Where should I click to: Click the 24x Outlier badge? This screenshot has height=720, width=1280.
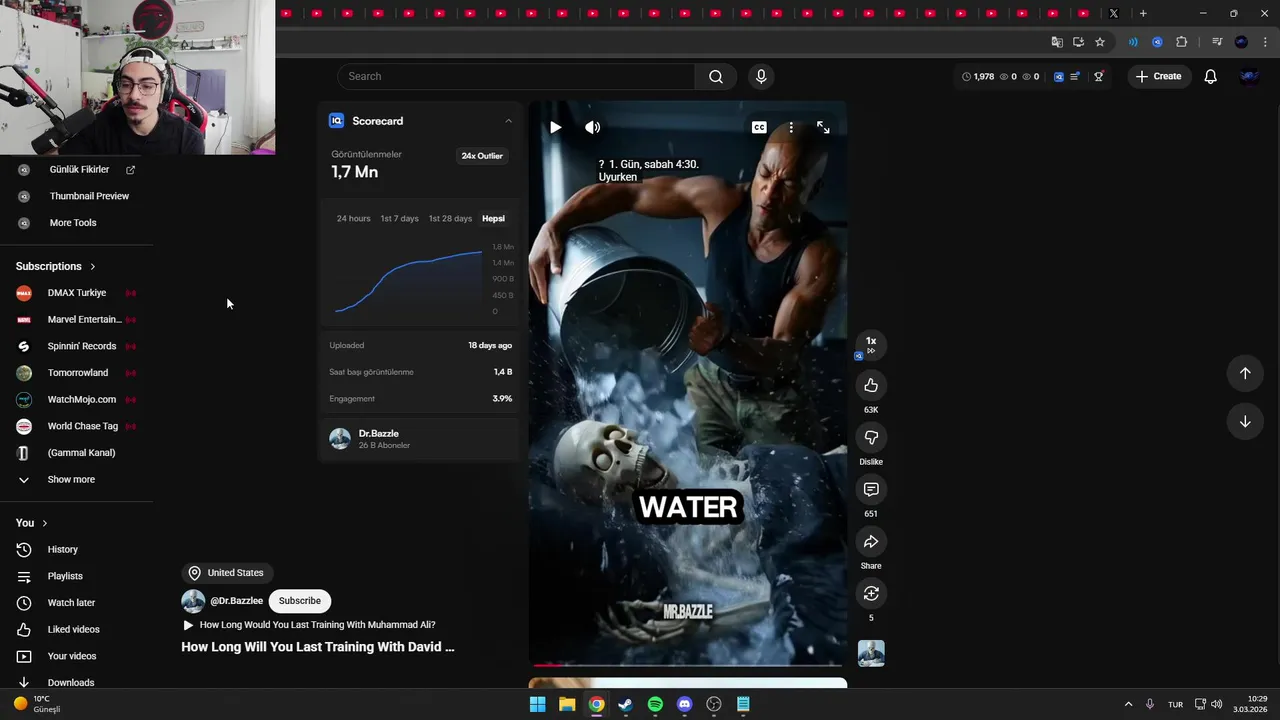pyautogui.click(x=482, y=156)
